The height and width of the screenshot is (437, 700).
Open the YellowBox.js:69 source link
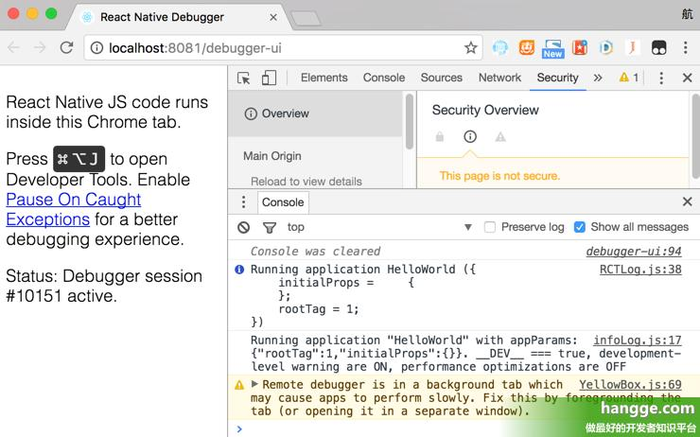(x=630, y=384)
